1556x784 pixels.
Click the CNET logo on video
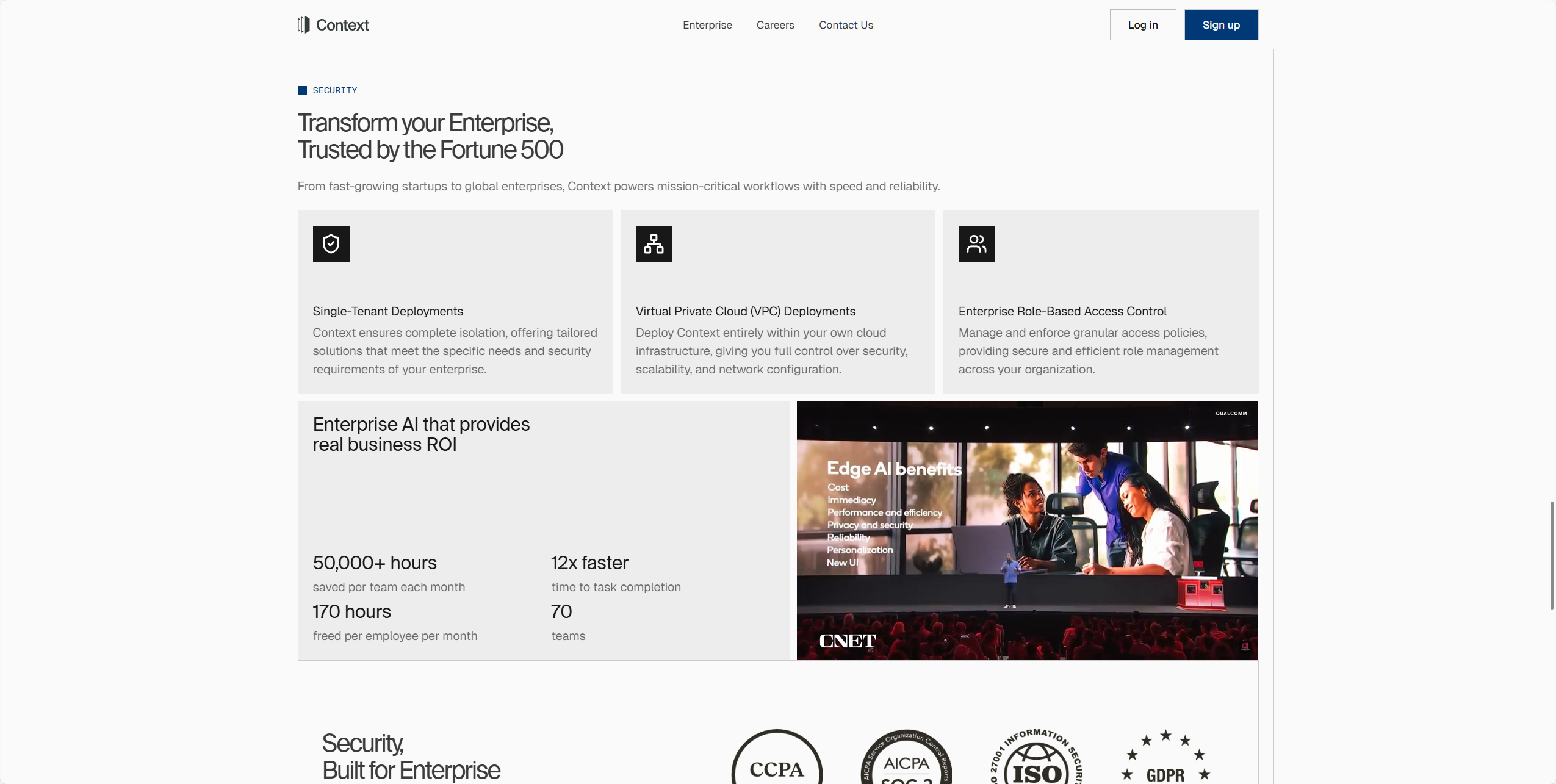click(x=847, y=641)
